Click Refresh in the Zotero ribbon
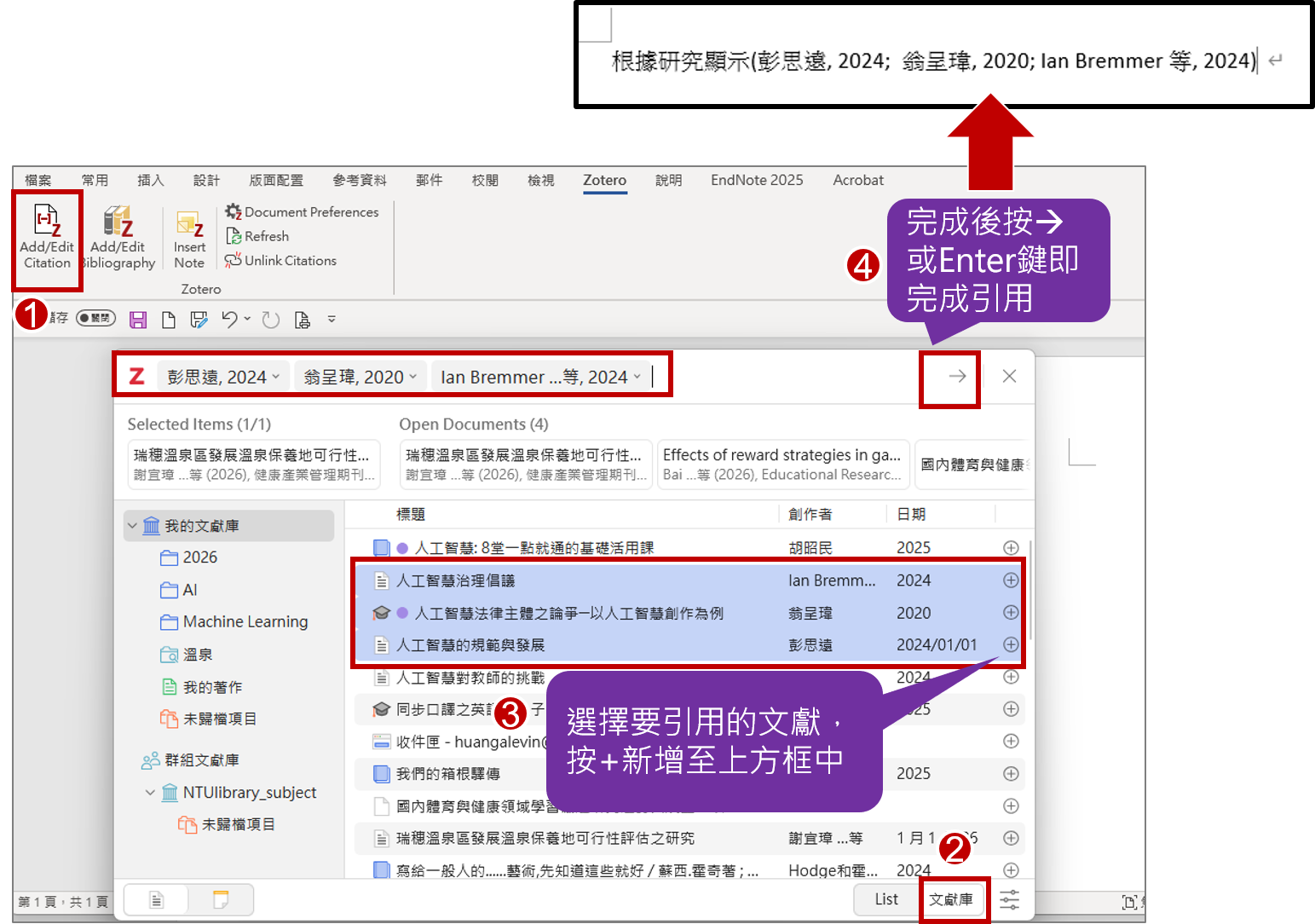Viewport: 1315px width, 924px height. [x=257, y=236]
